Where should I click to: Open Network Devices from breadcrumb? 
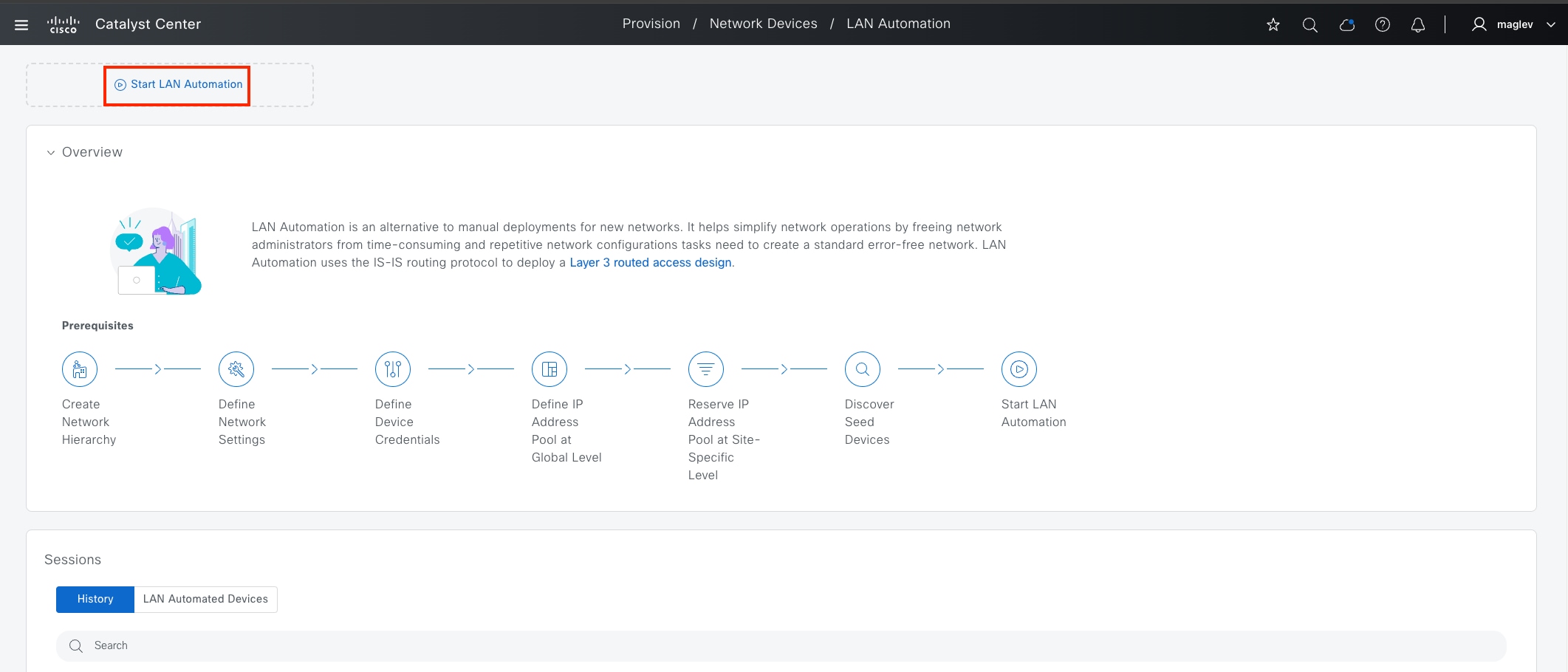763,23
